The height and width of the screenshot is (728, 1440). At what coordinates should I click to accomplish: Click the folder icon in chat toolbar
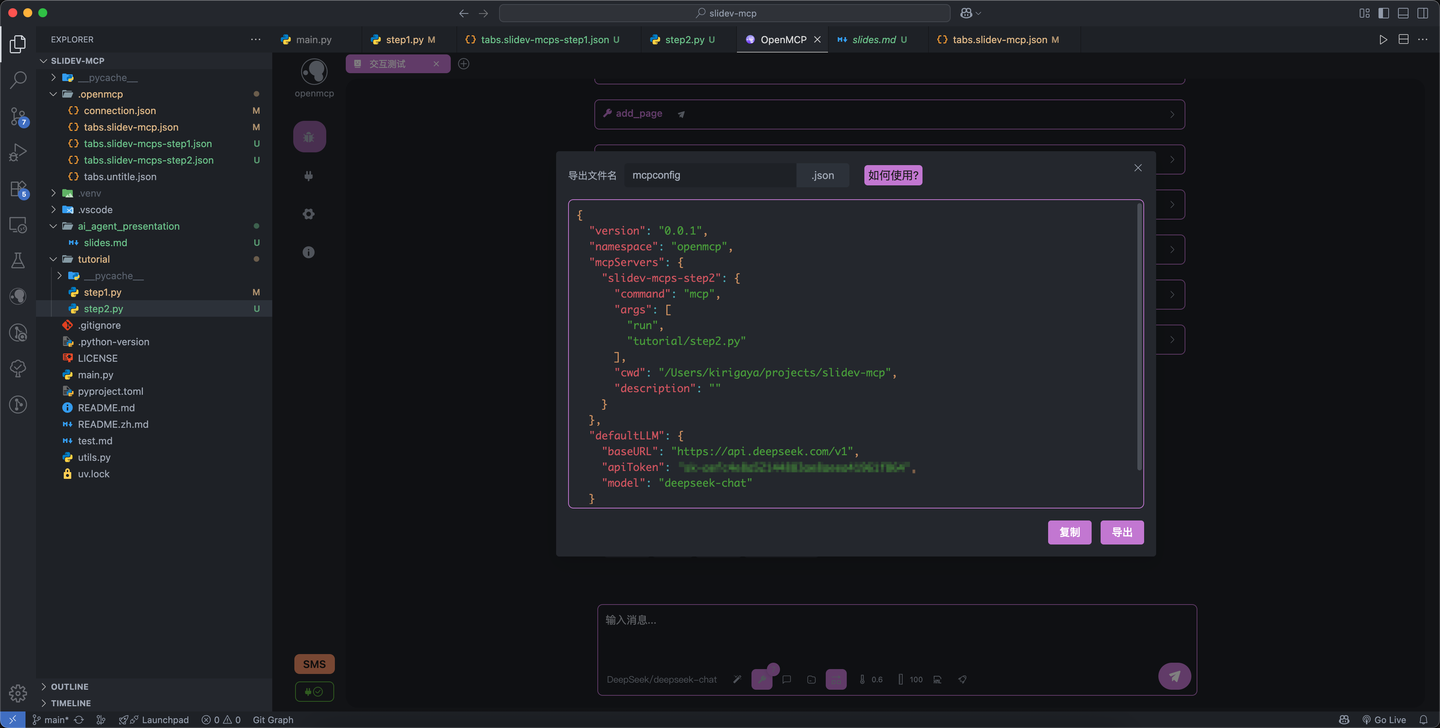click(x=811, y=679)
